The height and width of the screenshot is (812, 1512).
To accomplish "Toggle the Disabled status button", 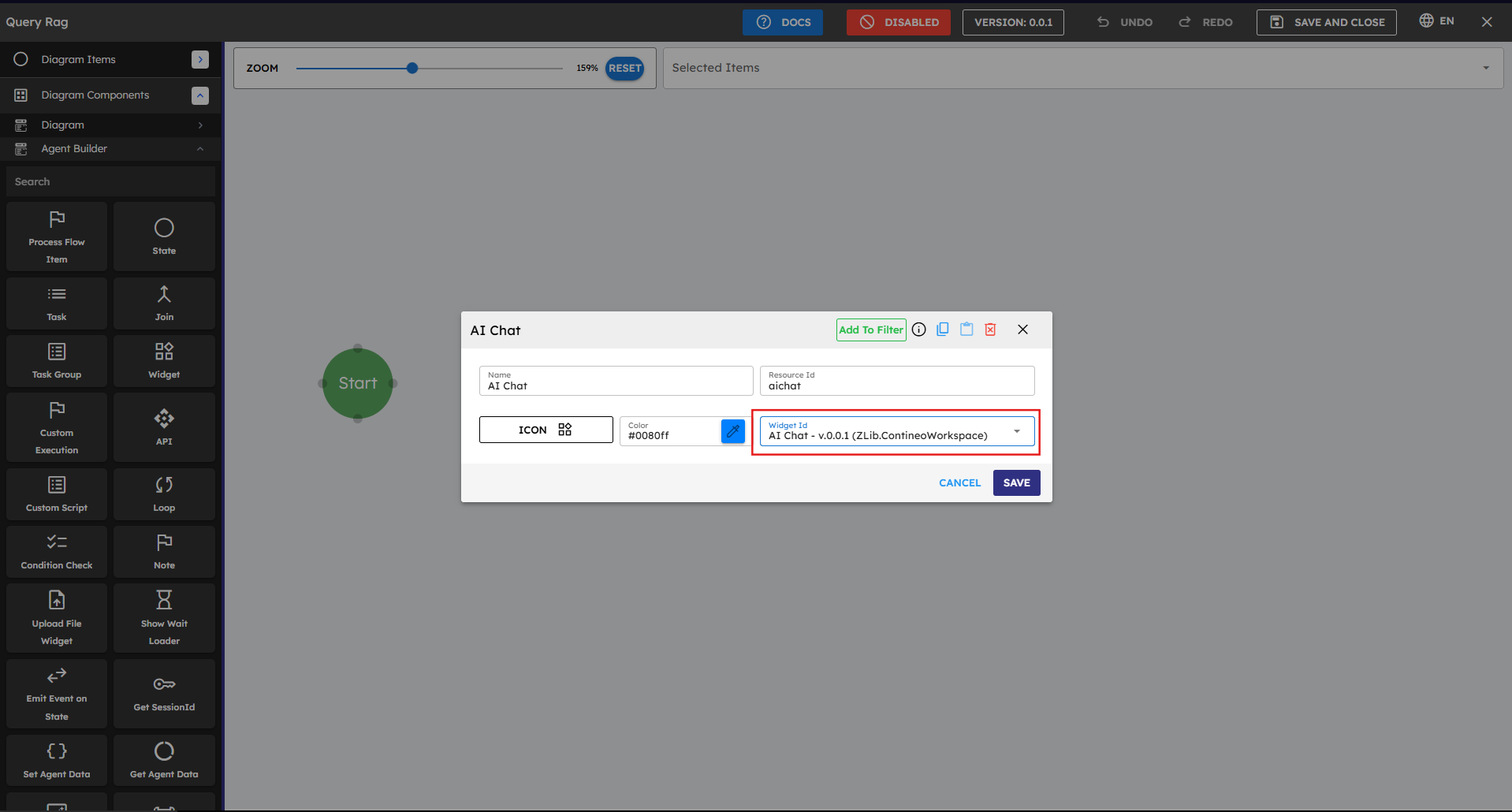I will 899,22.
